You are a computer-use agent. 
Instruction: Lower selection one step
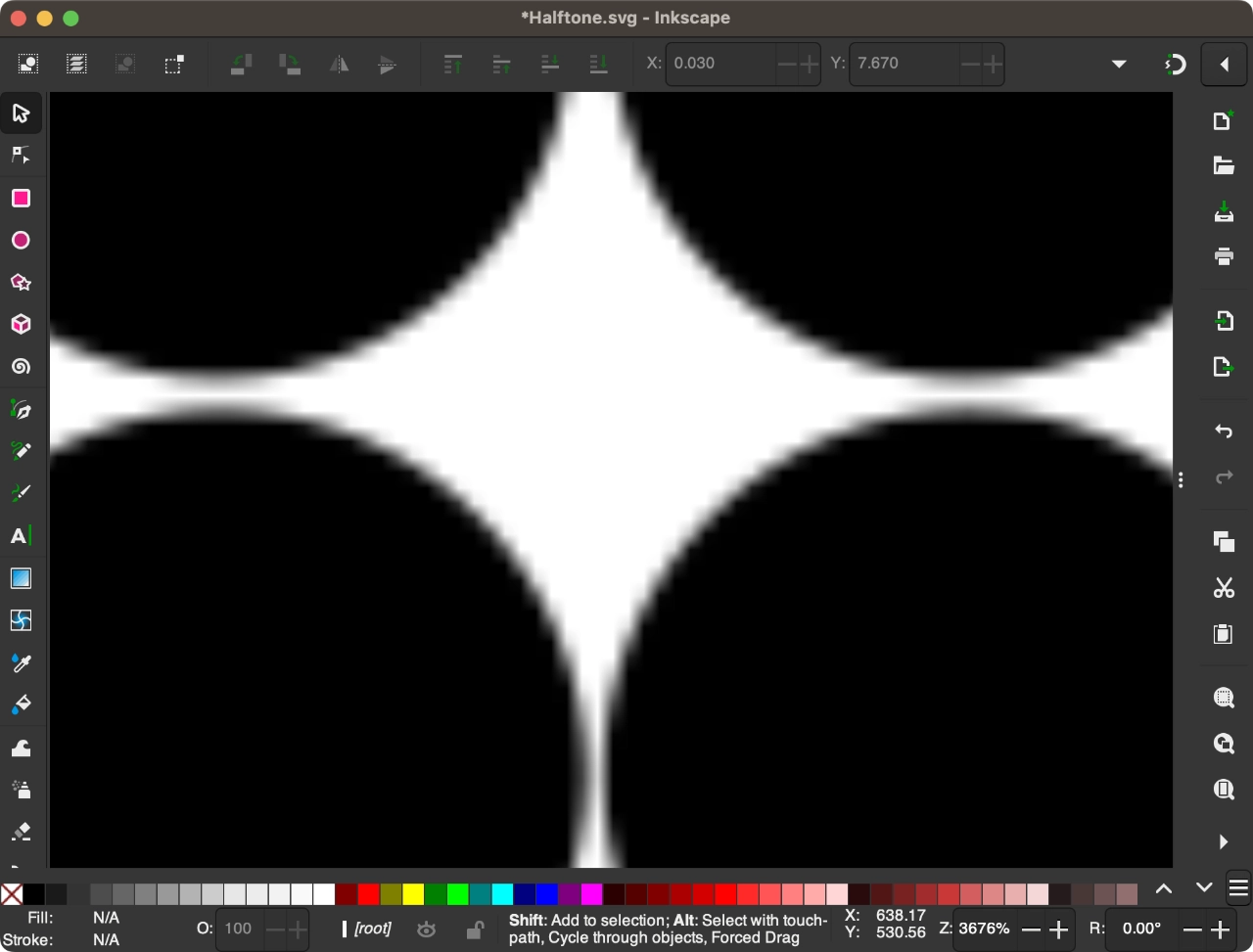[x=550, y=65]
